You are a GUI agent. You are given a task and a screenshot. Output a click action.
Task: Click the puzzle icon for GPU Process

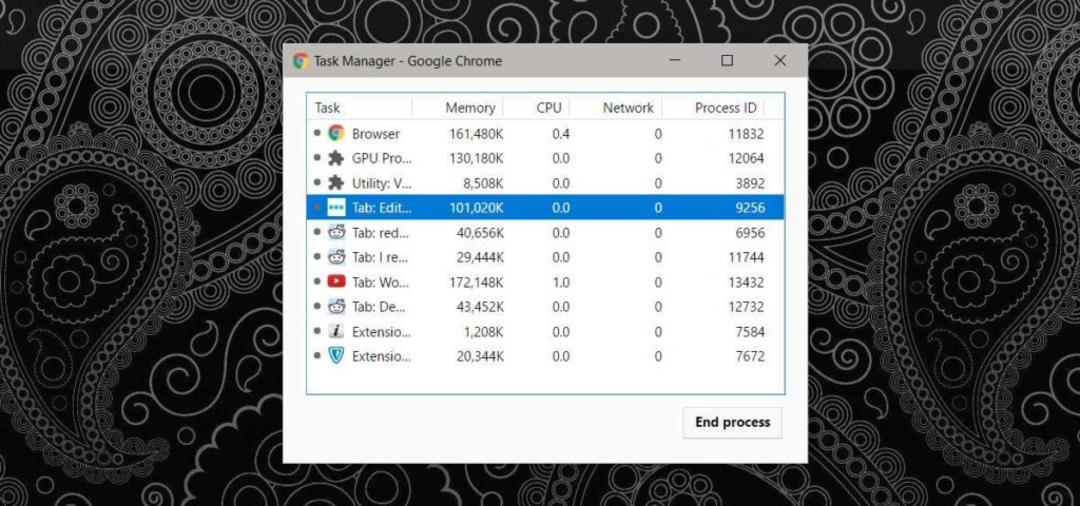coord(336,158)
